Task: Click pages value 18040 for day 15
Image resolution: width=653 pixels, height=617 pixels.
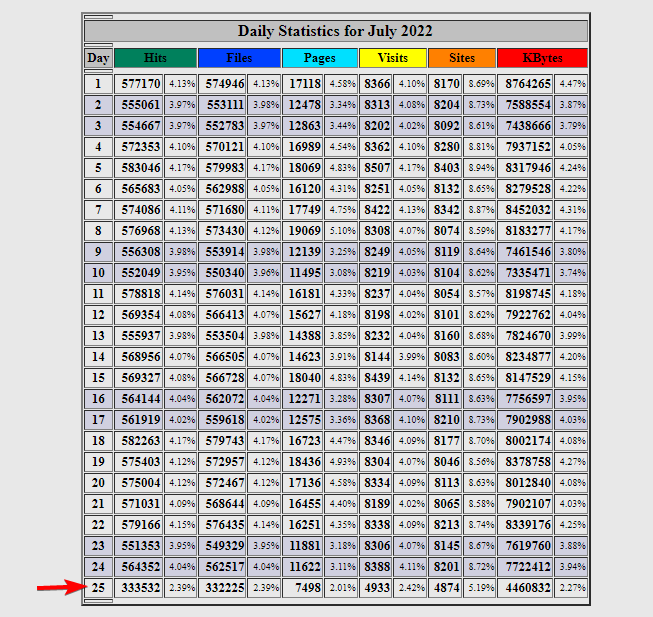Action: click(x=303, y=378)
